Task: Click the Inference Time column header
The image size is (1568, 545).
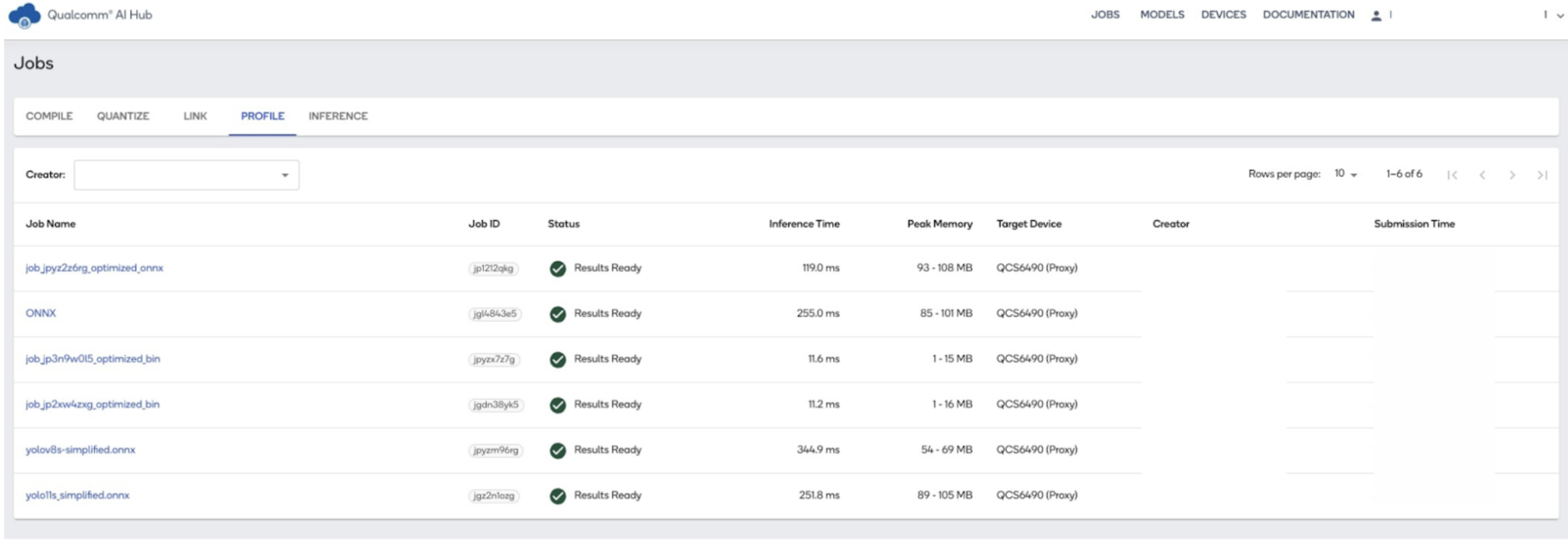Action: coord(804,224)
